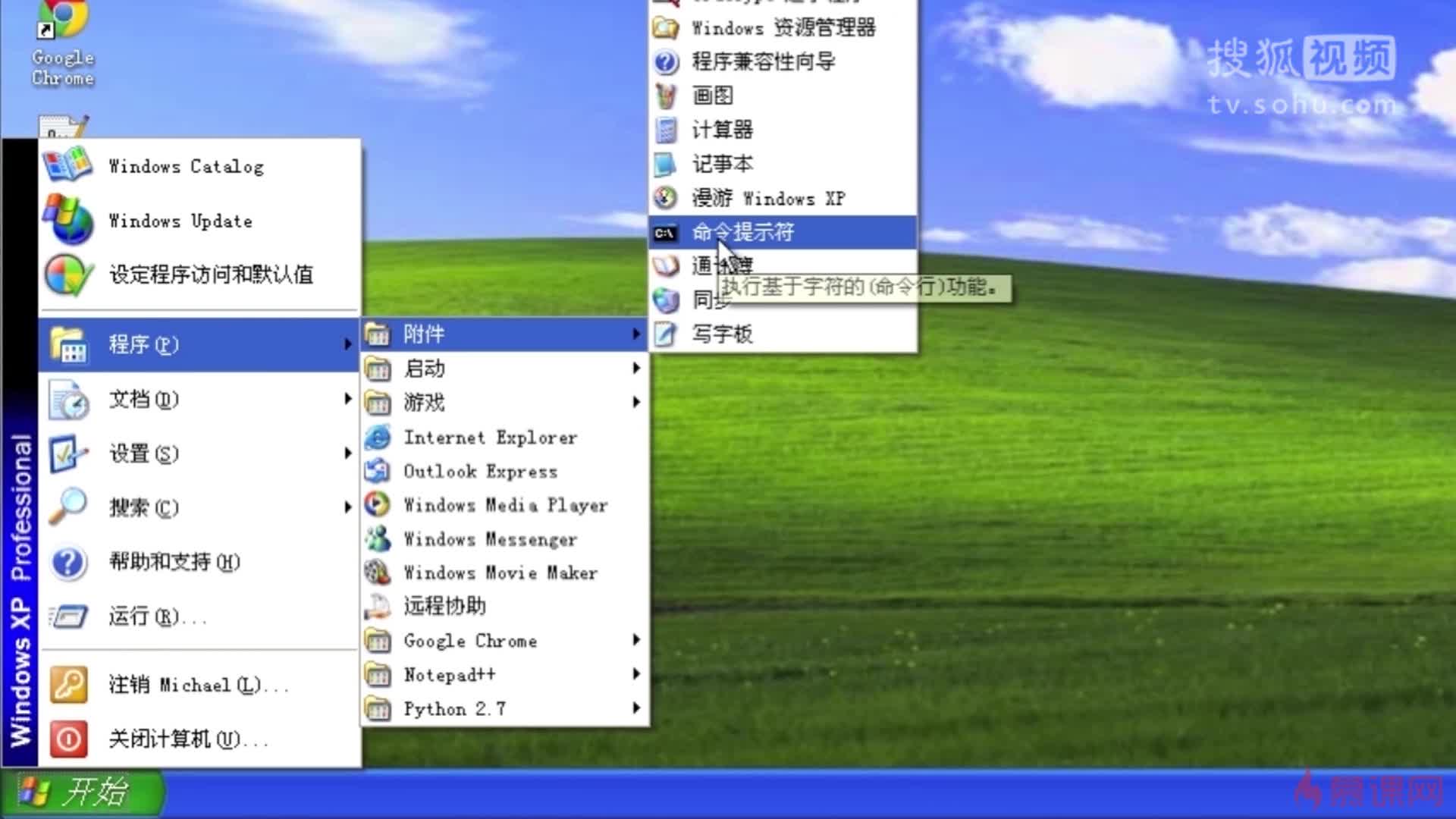The image size is (1456, 819).
Task: Click the 记事本 notepad icon
Action: click(666, 164)
